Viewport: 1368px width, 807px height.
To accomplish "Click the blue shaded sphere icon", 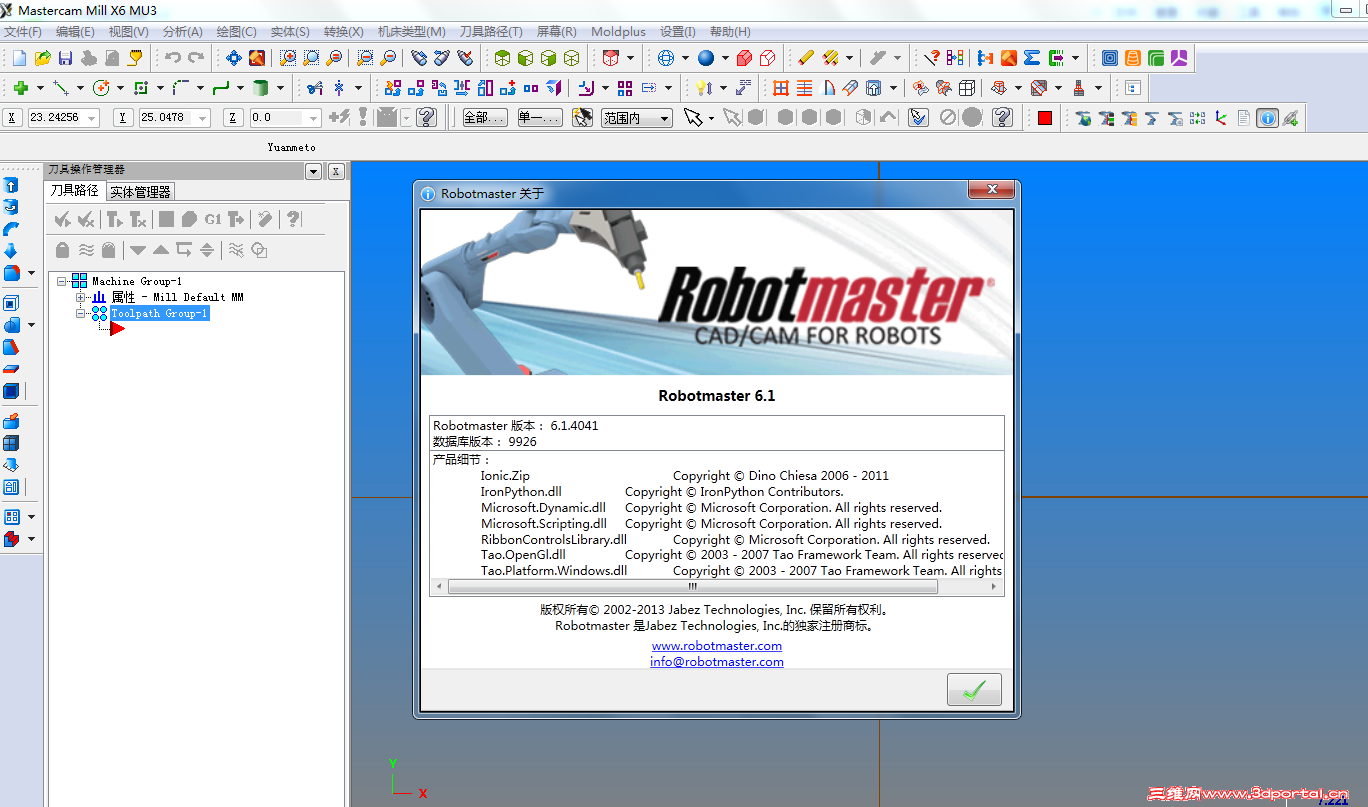I will click(706, 58).
